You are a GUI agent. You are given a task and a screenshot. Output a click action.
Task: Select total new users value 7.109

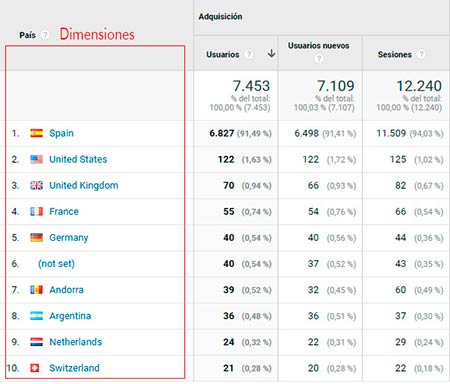pyautogui.click(x=336, y=86)
